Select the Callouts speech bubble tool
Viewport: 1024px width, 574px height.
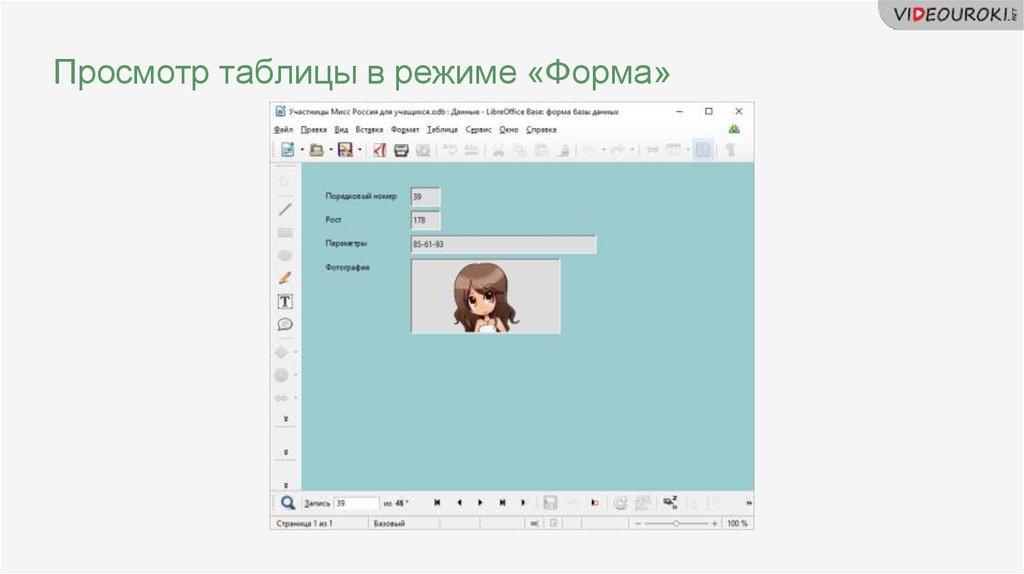pos(285,324)
